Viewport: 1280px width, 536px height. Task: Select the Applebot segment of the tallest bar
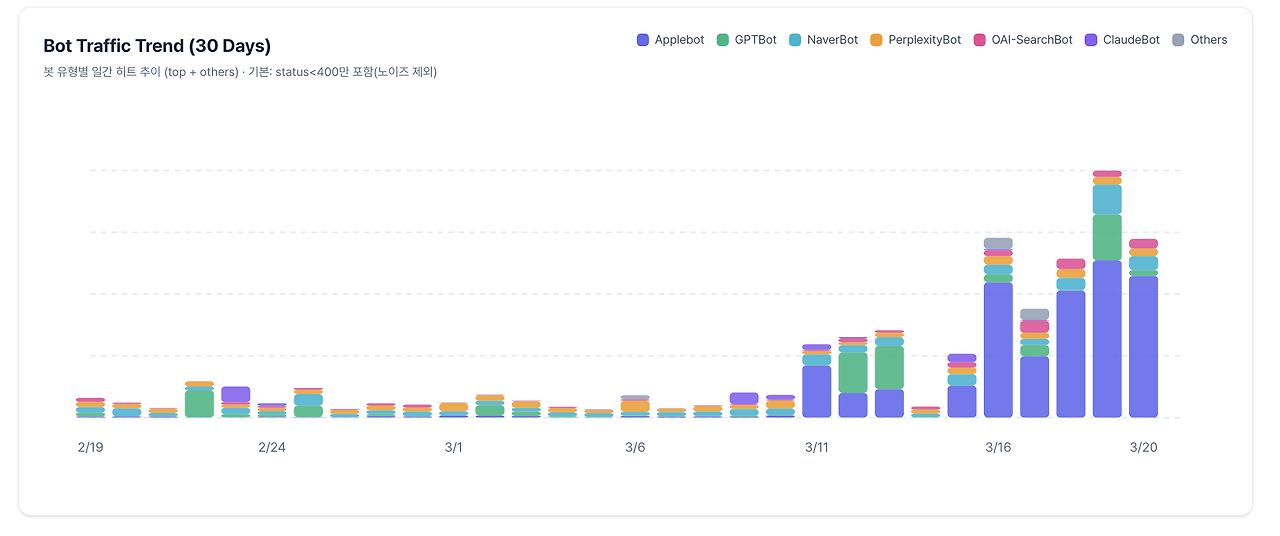[x=1107, y=338]
